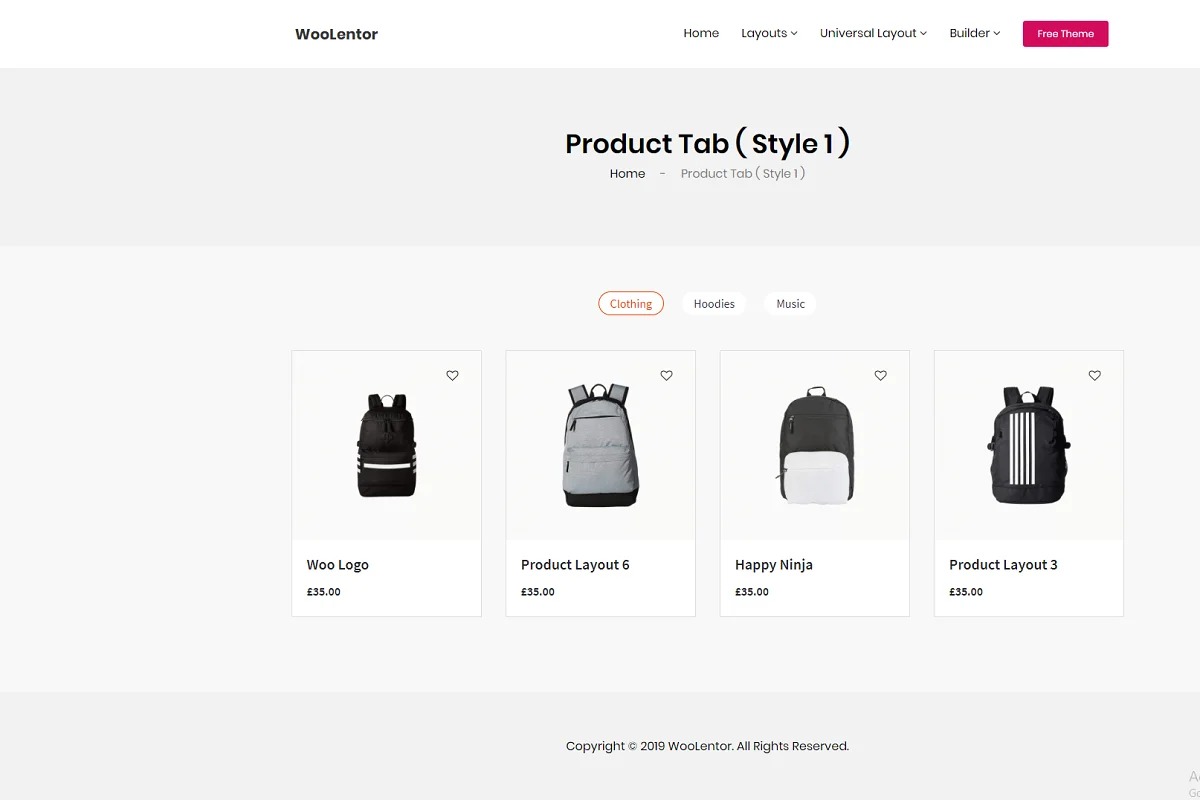Click the WooLentor site logo
The image size is (1200, 800).
coord(336,34)
